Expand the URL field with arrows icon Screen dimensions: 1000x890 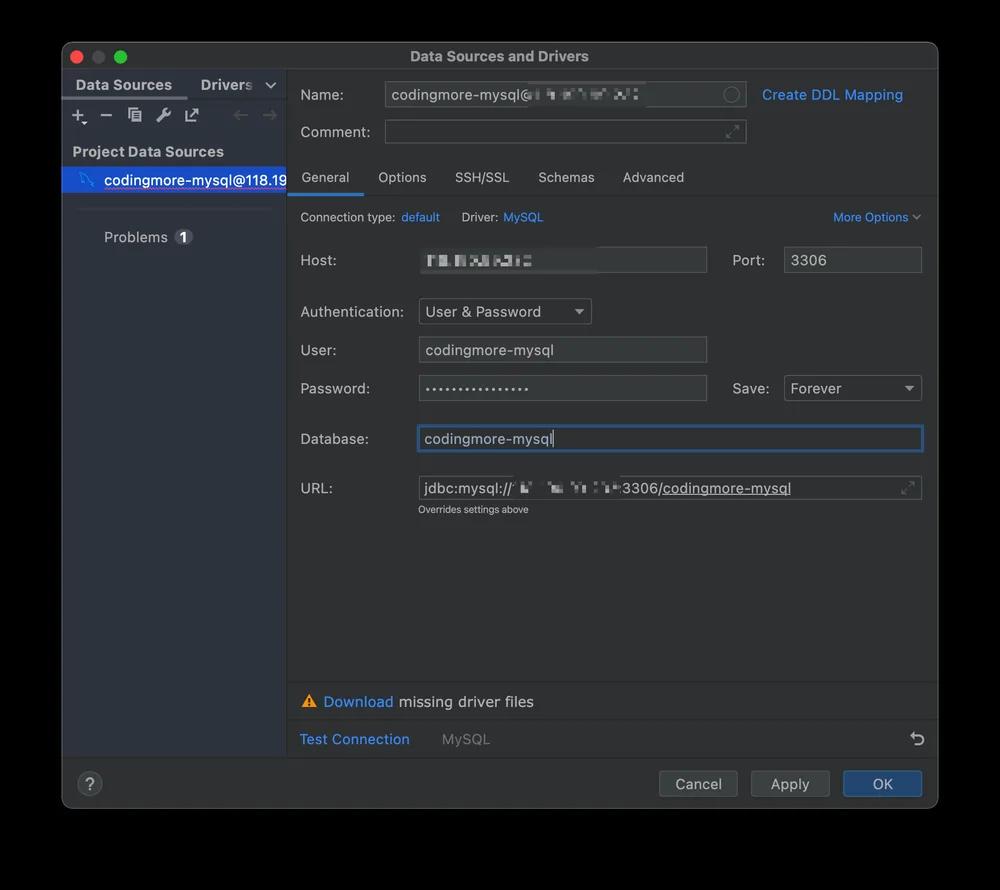point(908,488)
